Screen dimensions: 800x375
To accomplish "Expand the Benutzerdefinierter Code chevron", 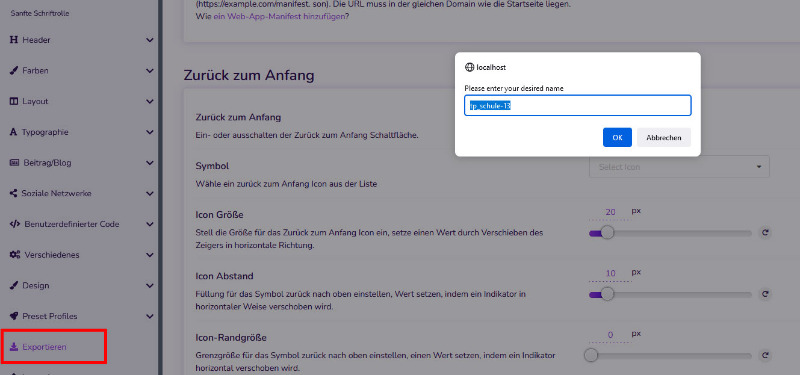I will [149, 224].
